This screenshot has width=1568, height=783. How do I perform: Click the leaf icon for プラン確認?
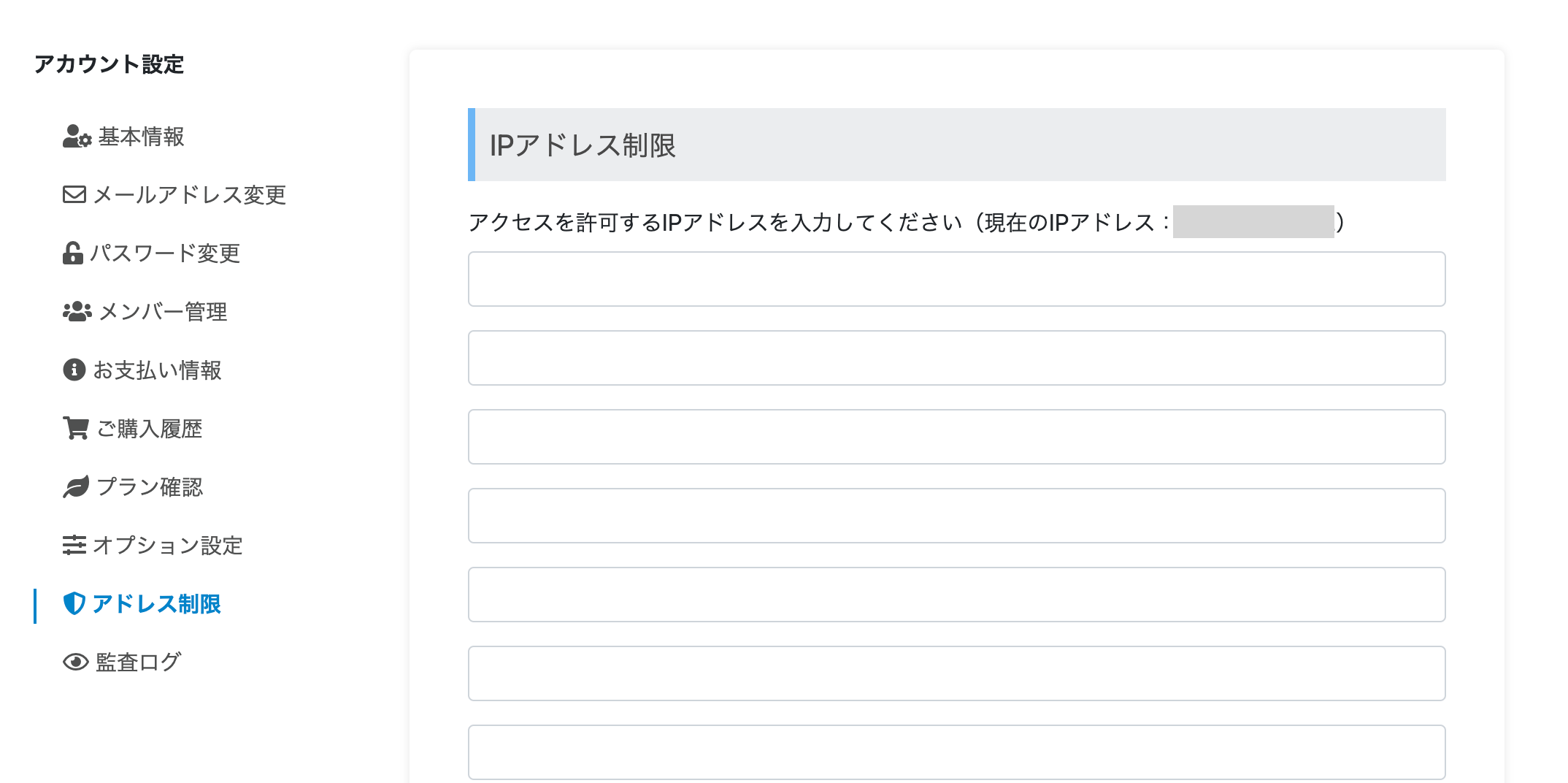[x=76, y=486]
